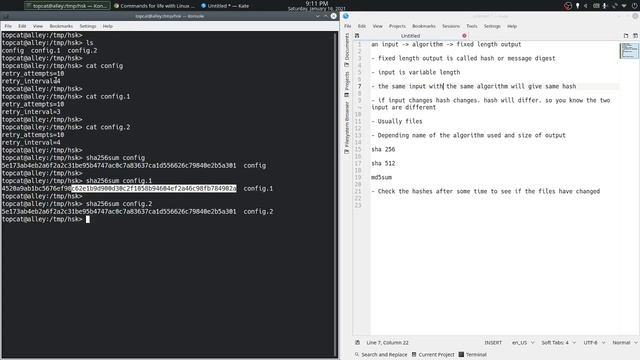The width and height of the screenshot is (640, 360).
Task: Open Konsole's Edit menu
Action: [22, 26]
